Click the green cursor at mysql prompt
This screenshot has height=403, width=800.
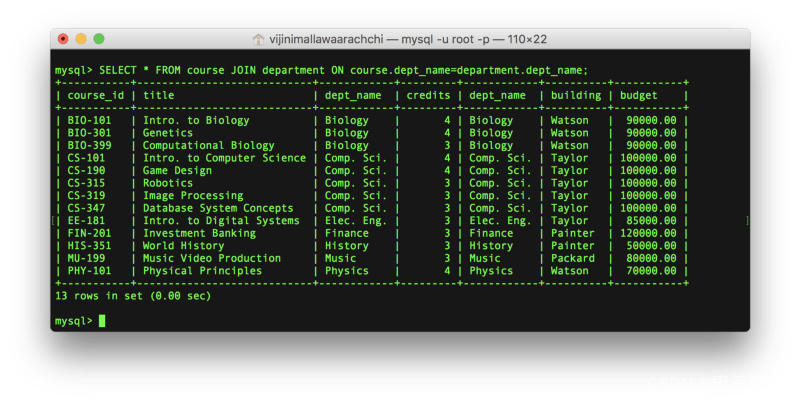coord(102,321)
